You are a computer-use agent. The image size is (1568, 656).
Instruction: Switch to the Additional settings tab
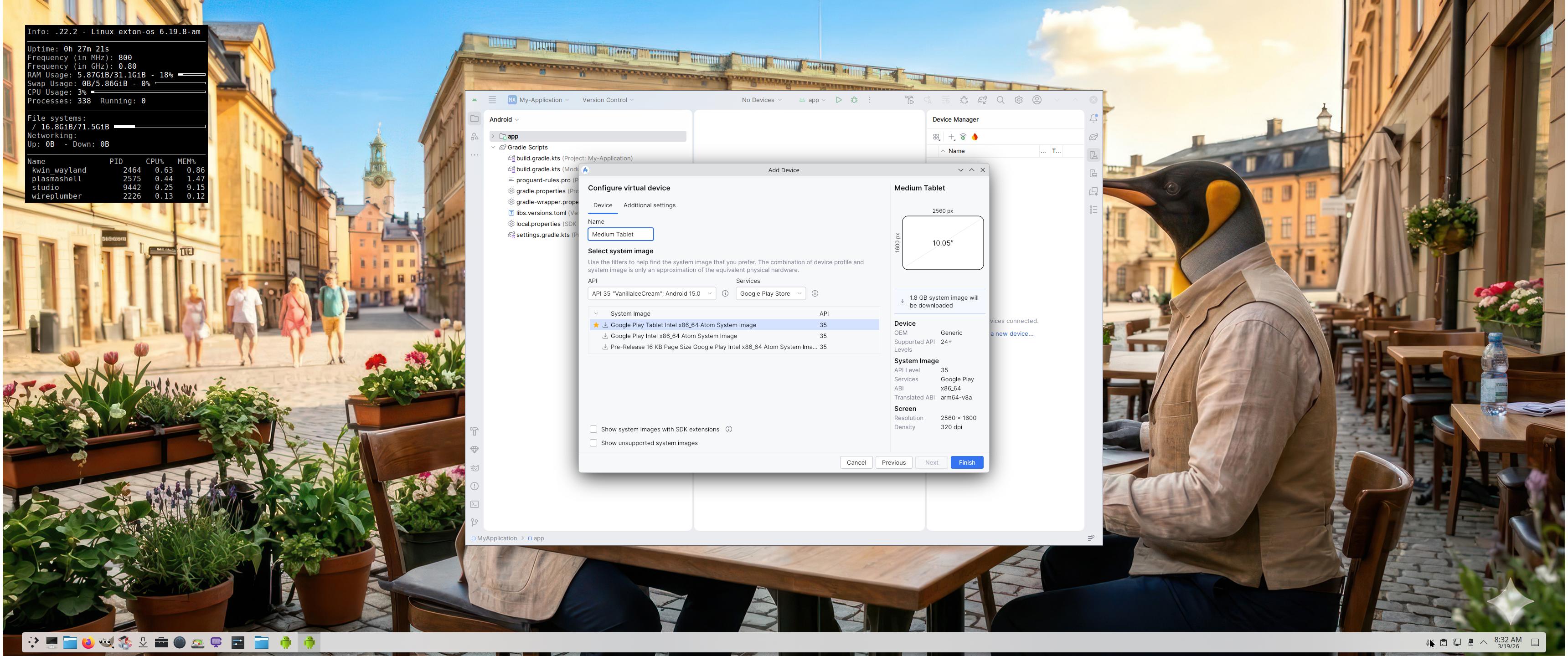649,205
